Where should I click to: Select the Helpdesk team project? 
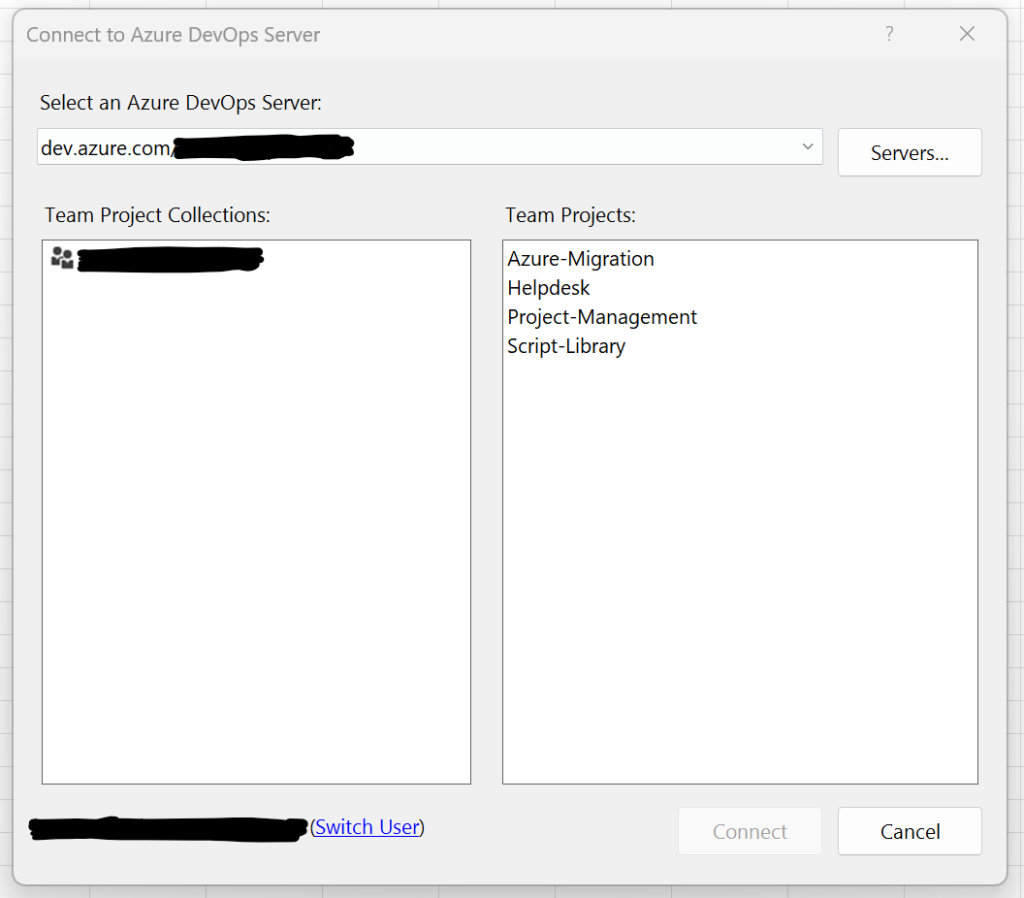point(548,288)
